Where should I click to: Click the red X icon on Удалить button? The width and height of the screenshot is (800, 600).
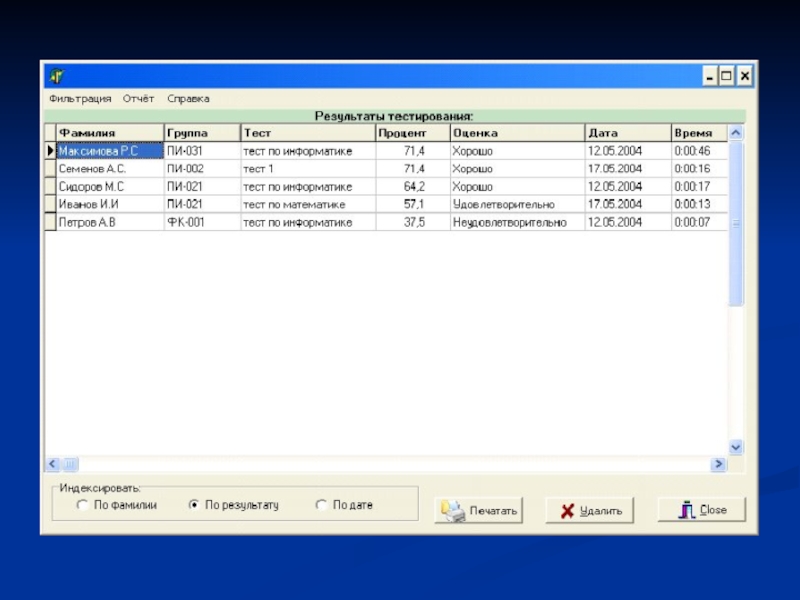[x=567, y=511]
